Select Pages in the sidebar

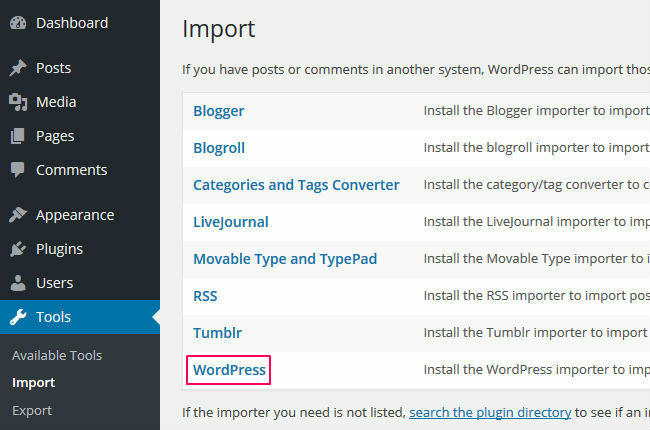tap(55, 136)
